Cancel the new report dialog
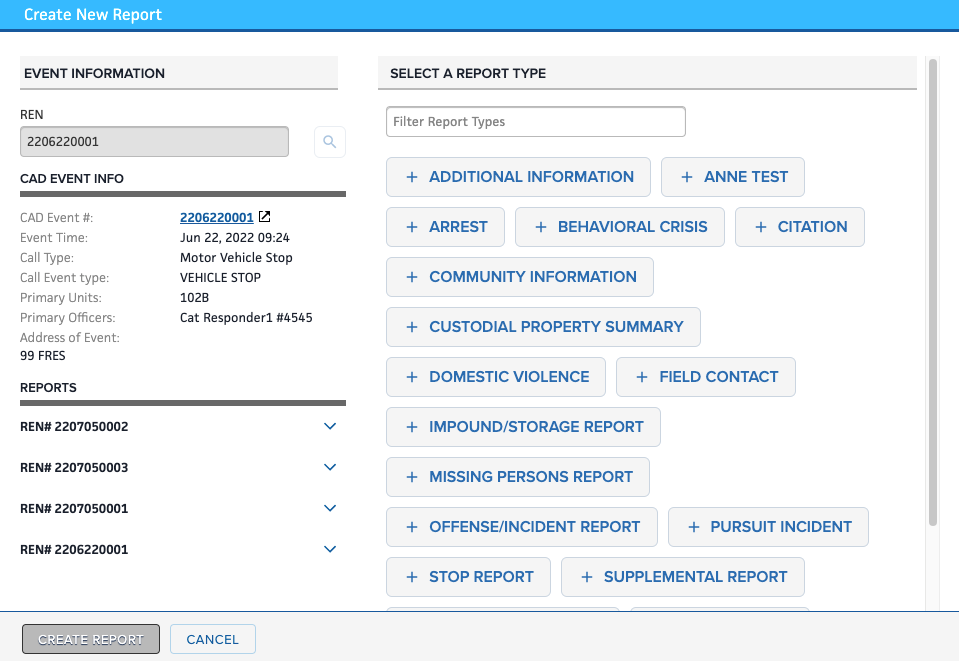The height and width of the screenshot is (661, 959). coord(212,639)
